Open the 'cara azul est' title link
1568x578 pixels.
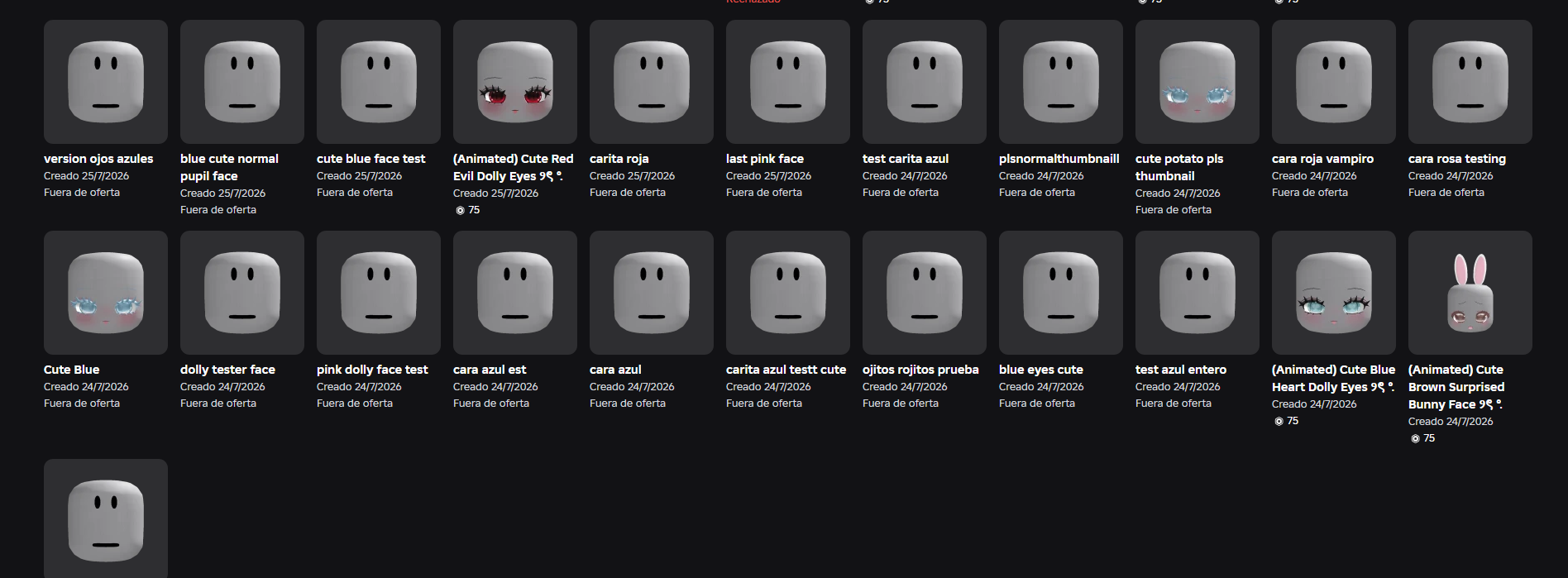490,370
